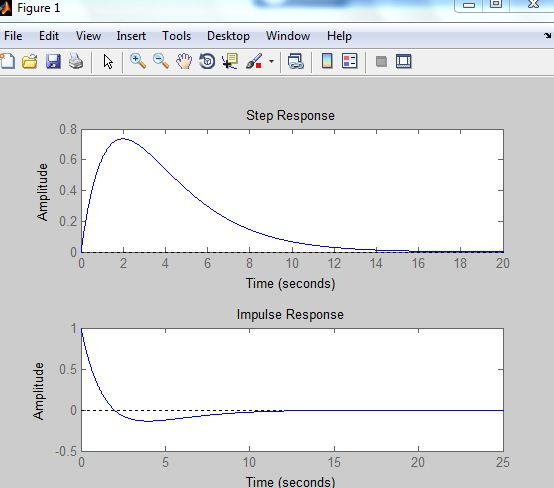Insert a colorbar via toolbar icon
The image size is (554, 488).
pyautogui.click(x=327, y=61)
